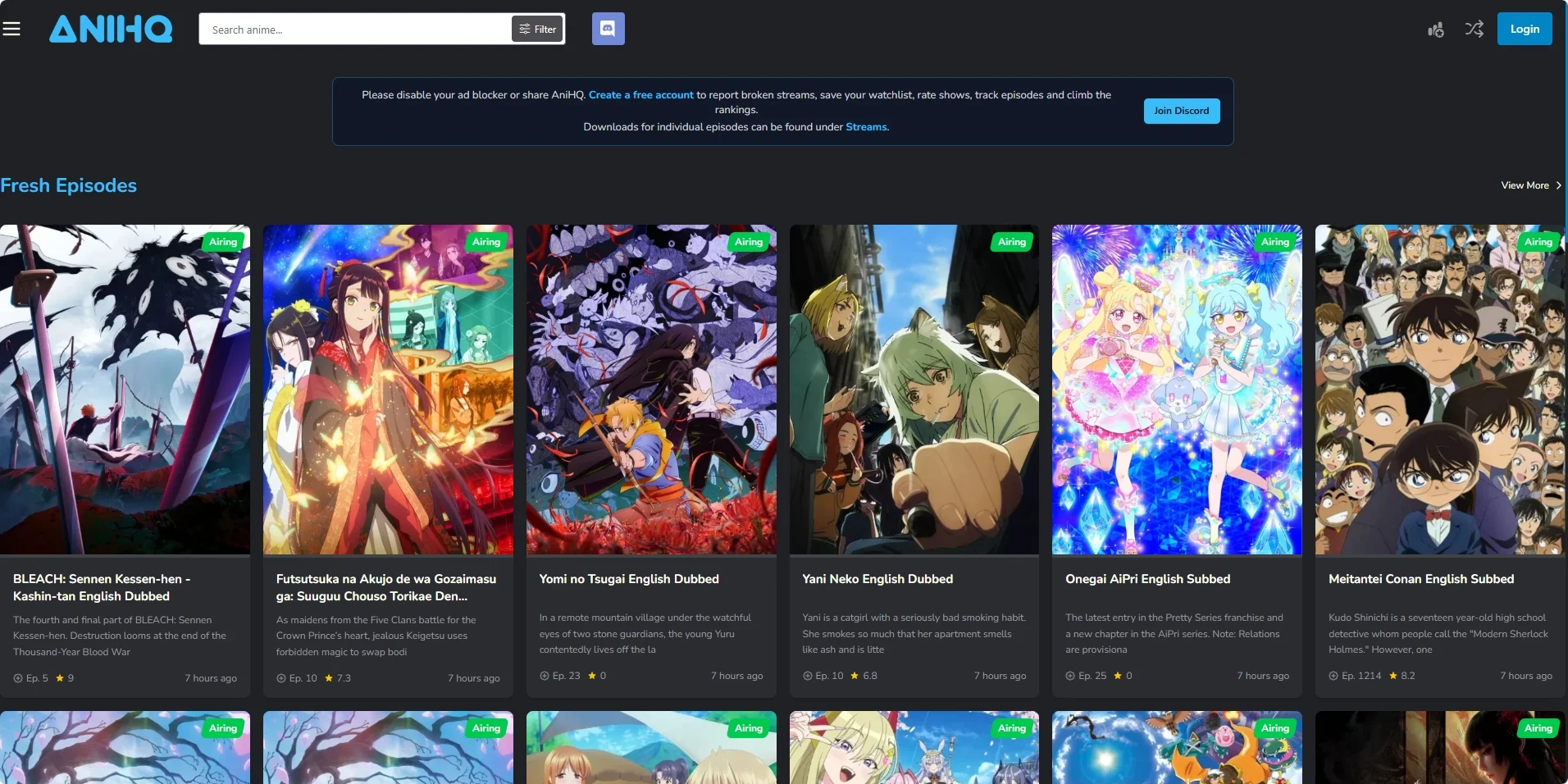Viewport: 1568px width, 784px height.
Task: Click the Ep. 5 play icon on BLEACH card
Action: coord(18,678)
